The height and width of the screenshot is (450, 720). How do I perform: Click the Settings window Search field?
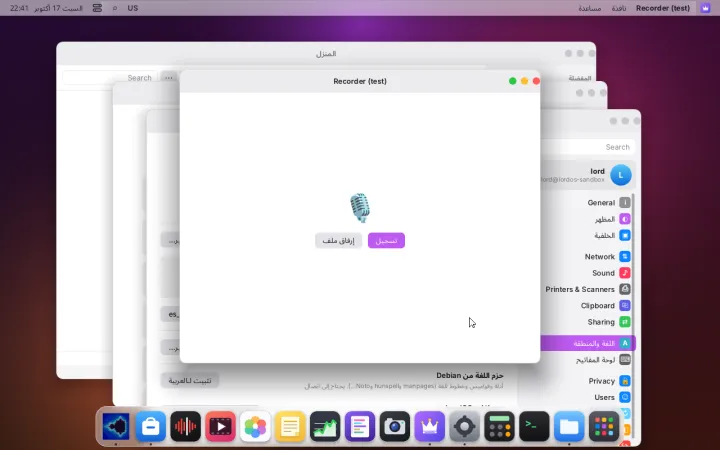[x=589, y=147]
